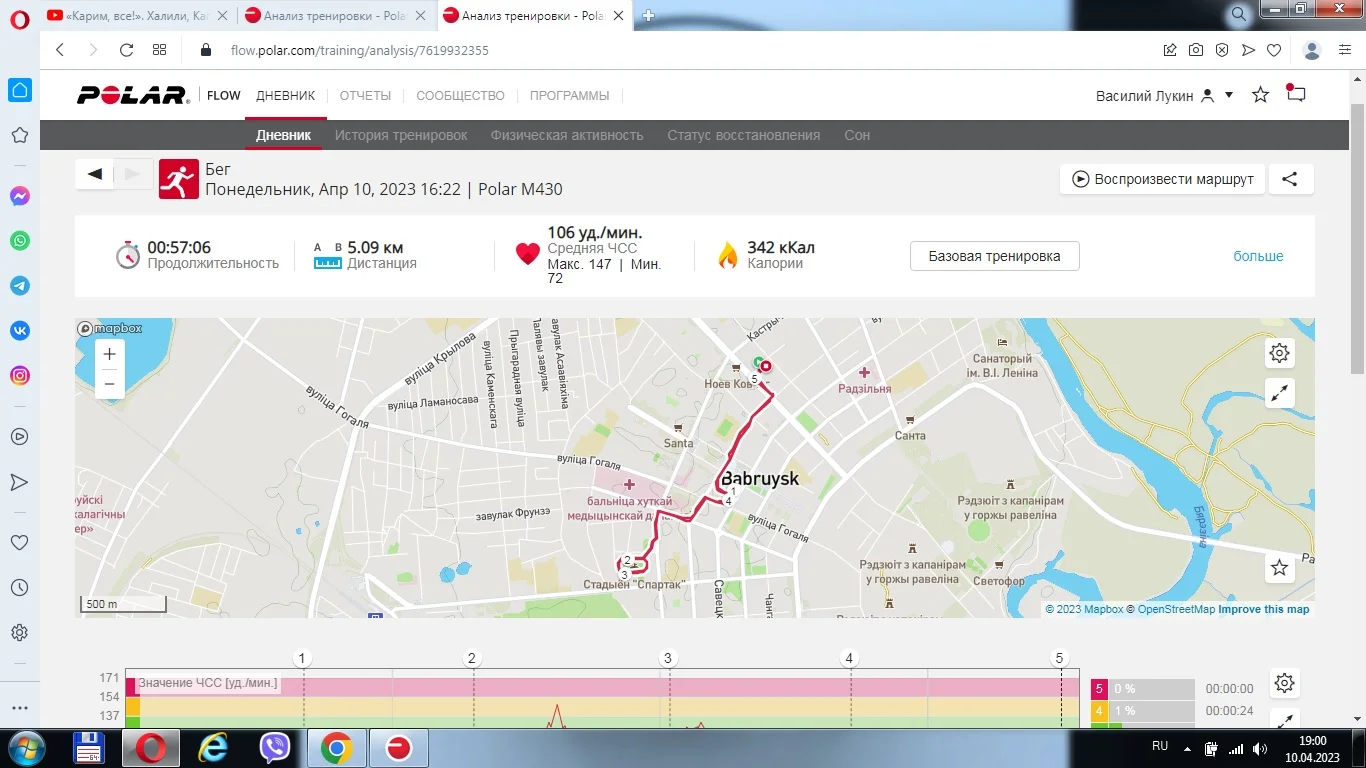Open Google Chrome from the taskbar
The width and height of the screenshot is (1366, 768).
click(x=336, y=748)
